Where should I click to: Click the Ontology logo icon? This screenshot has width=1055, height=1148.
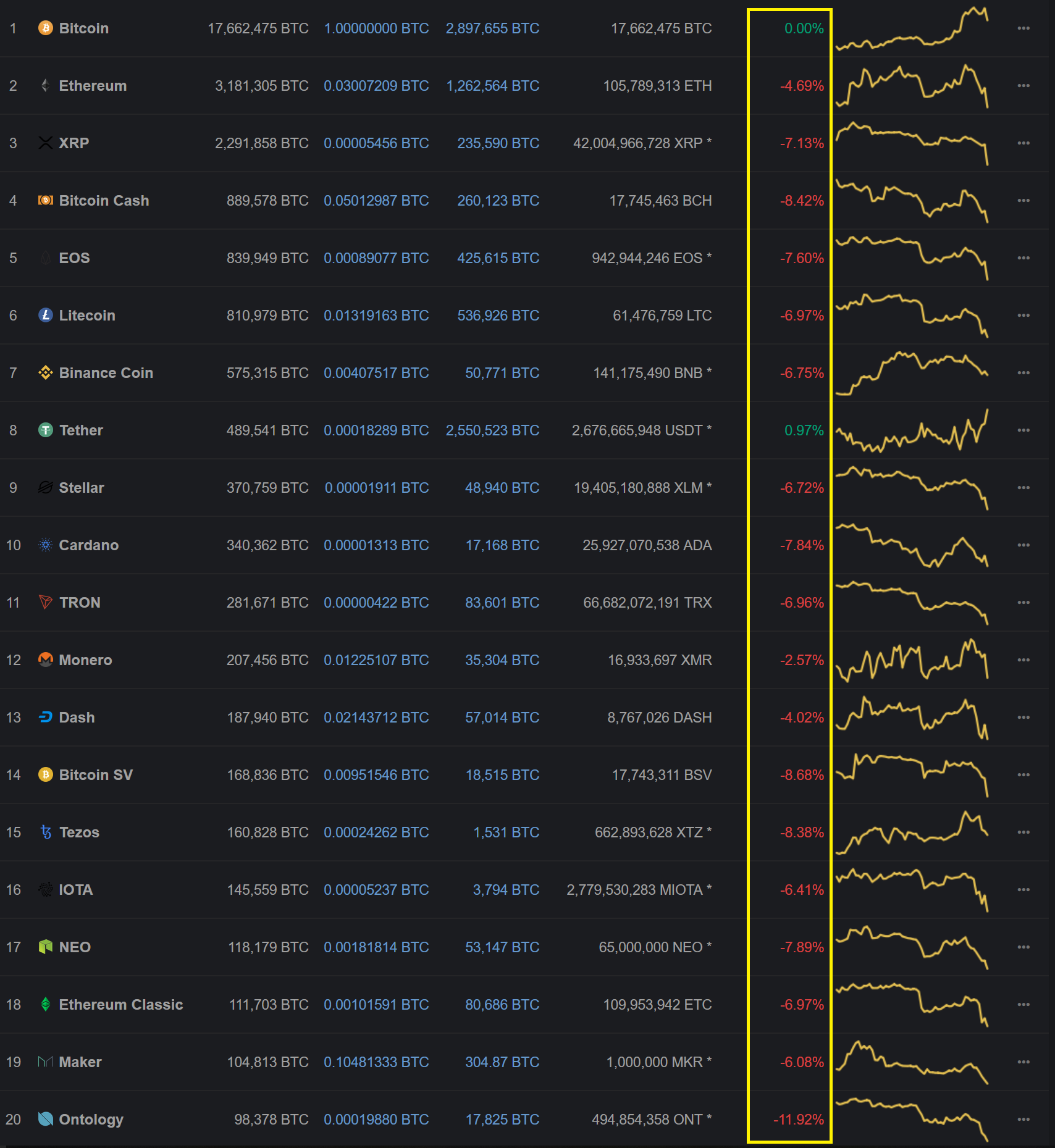(46, 1120)
